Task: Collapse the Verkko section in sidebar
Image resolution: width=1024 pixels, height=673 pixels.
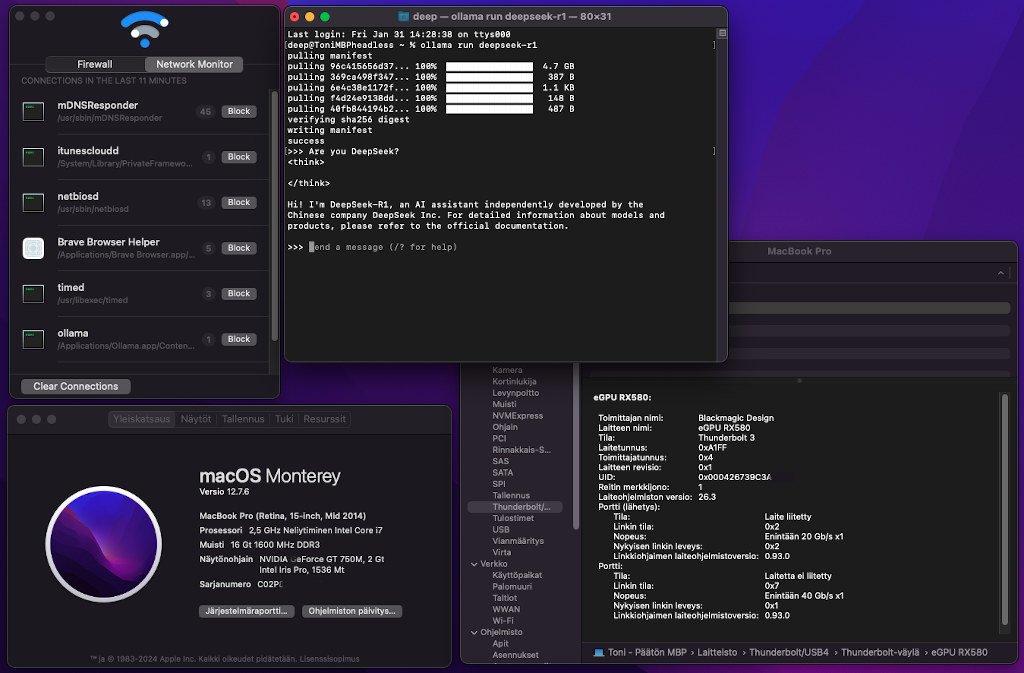Action: (473, 564)
